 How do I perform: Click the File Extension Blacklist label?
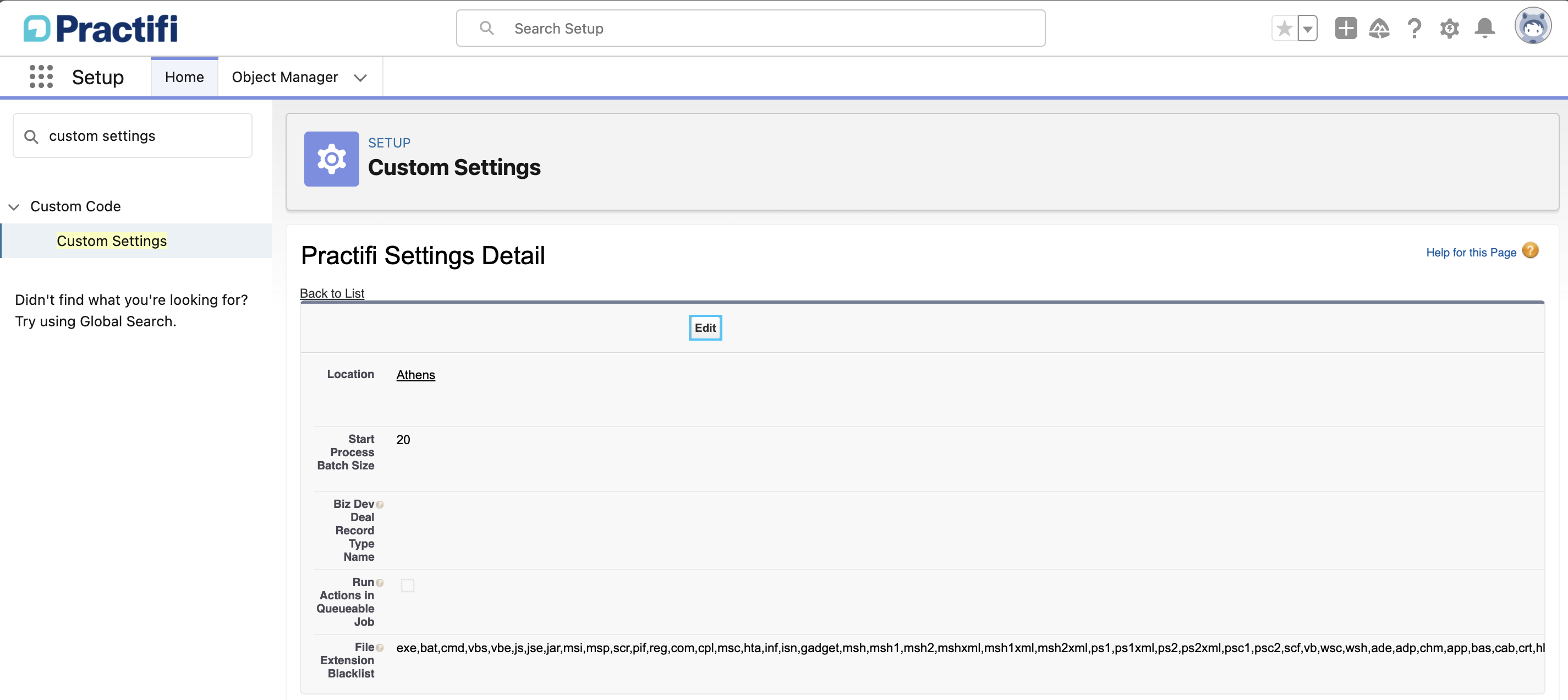pyautogui.click(x=347, y=660)
